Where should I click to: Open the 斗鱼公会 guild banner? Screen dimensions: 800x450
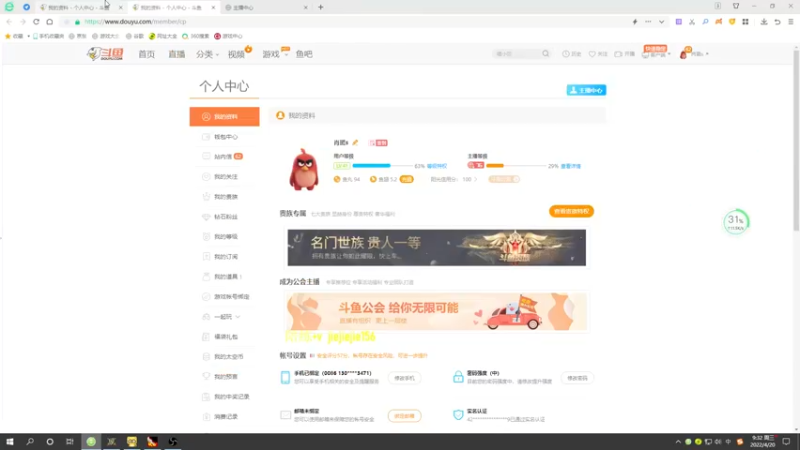pyautogui.click(x=437, y=312)
